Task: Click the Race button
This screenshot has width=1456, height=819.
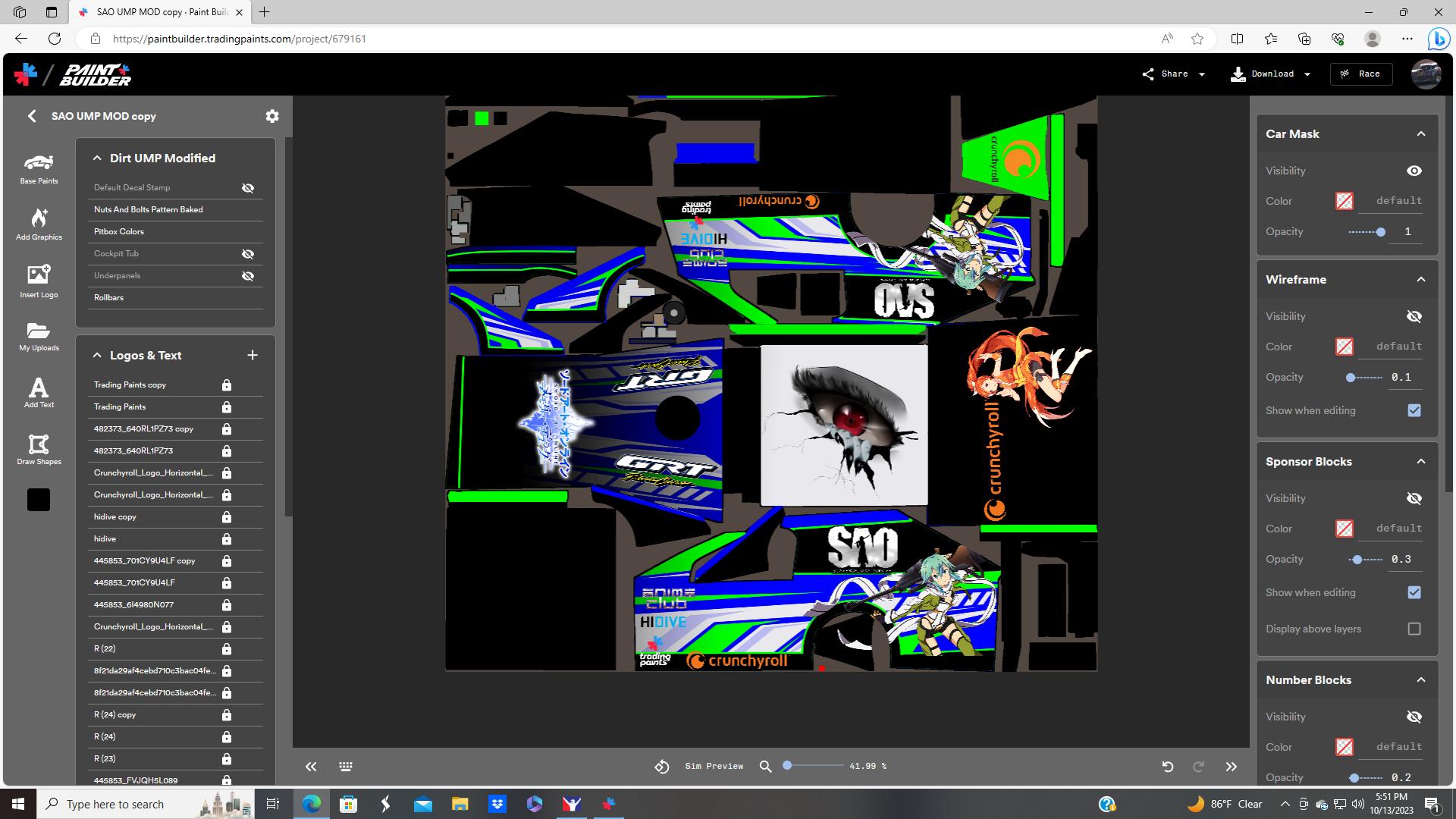Action: [x=1361, y=74]
